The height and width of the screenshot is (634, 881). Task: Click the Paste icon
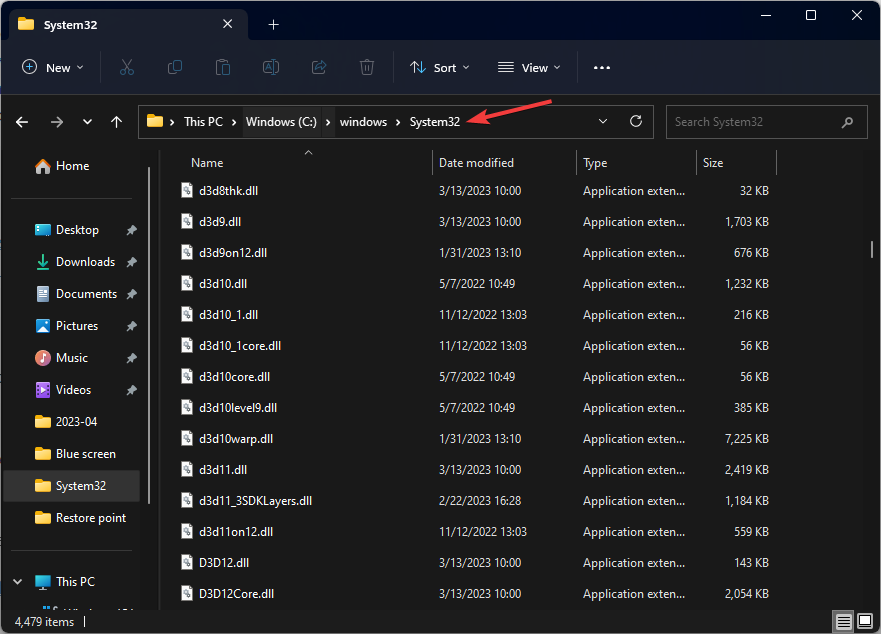[x=223, y=67]
